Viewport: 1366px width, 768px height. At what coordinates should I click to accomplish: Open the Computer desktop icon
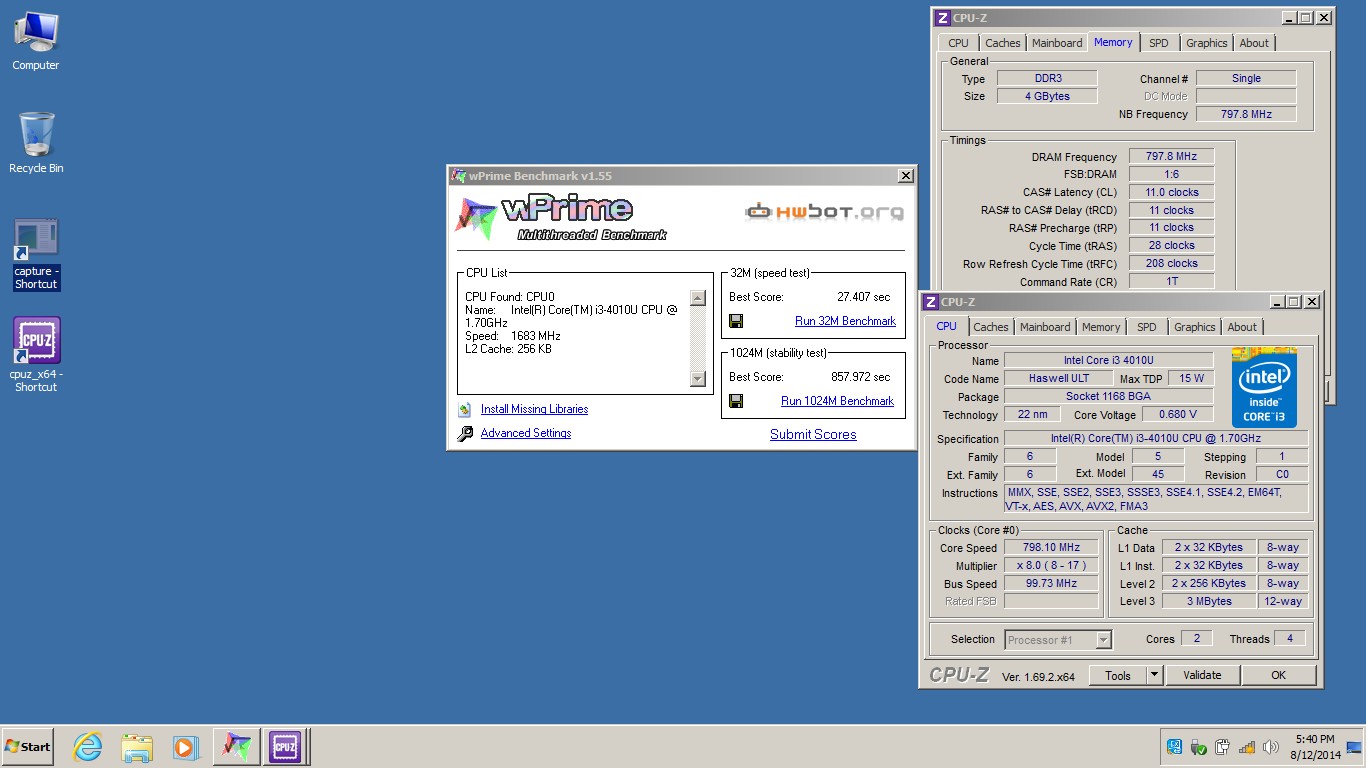pos(36,42)
